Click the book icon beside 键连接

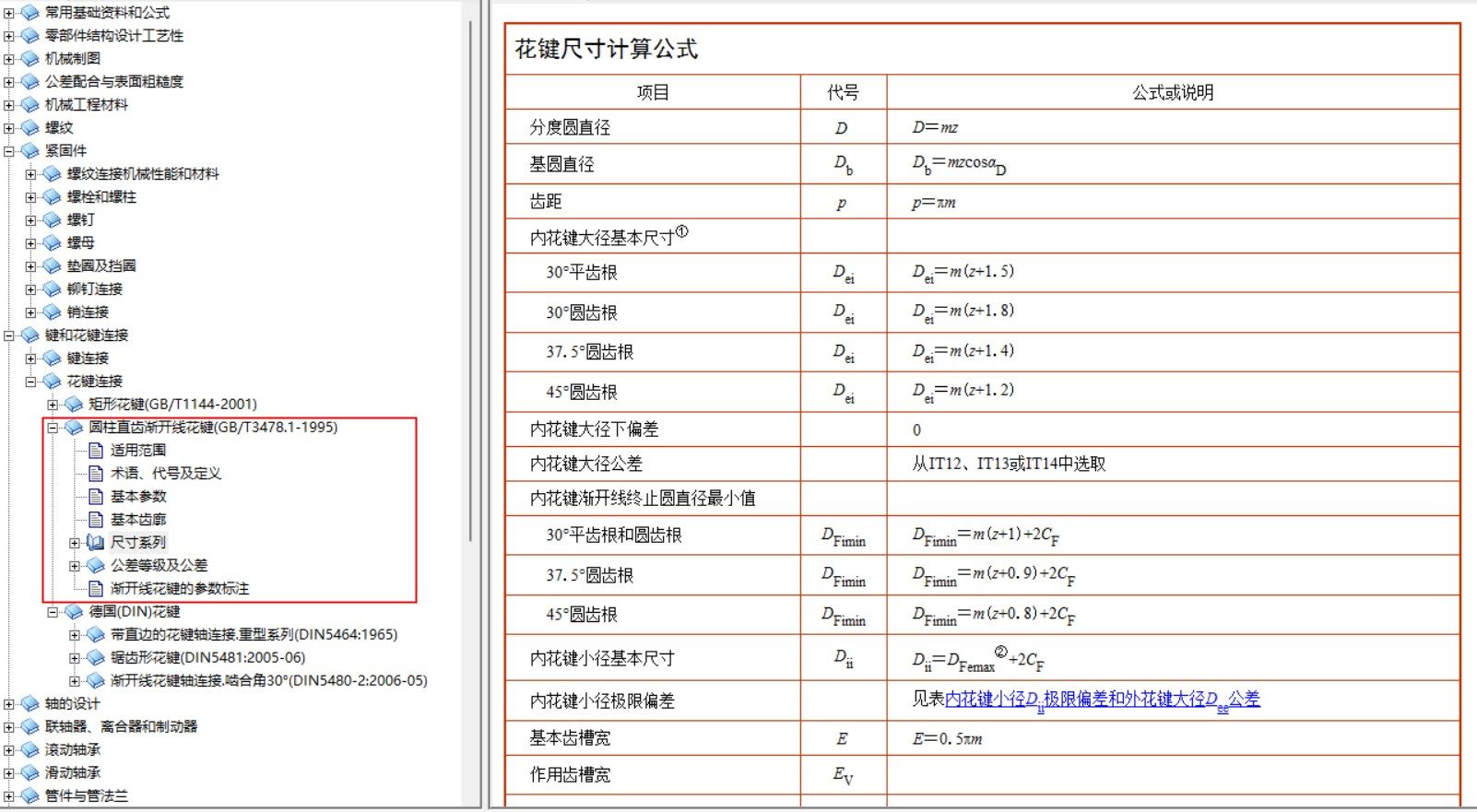pos(53,359)
